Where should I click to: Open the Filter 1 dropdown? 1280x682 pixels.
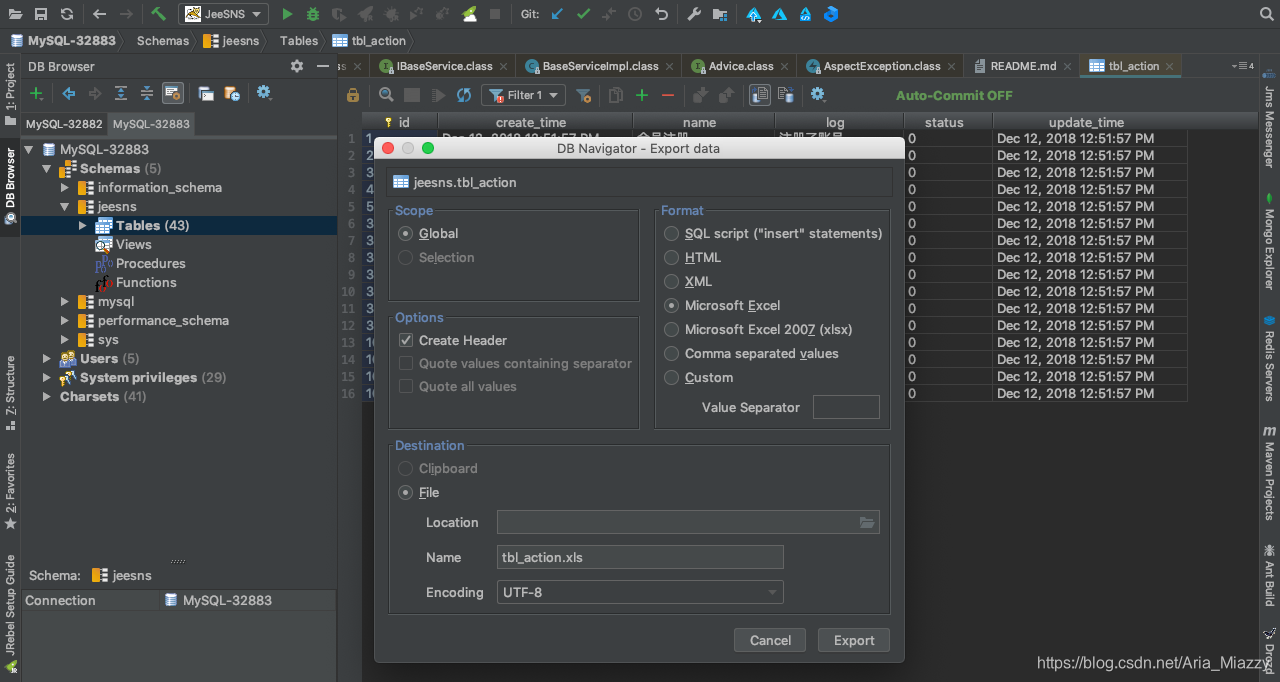[523, 95]
